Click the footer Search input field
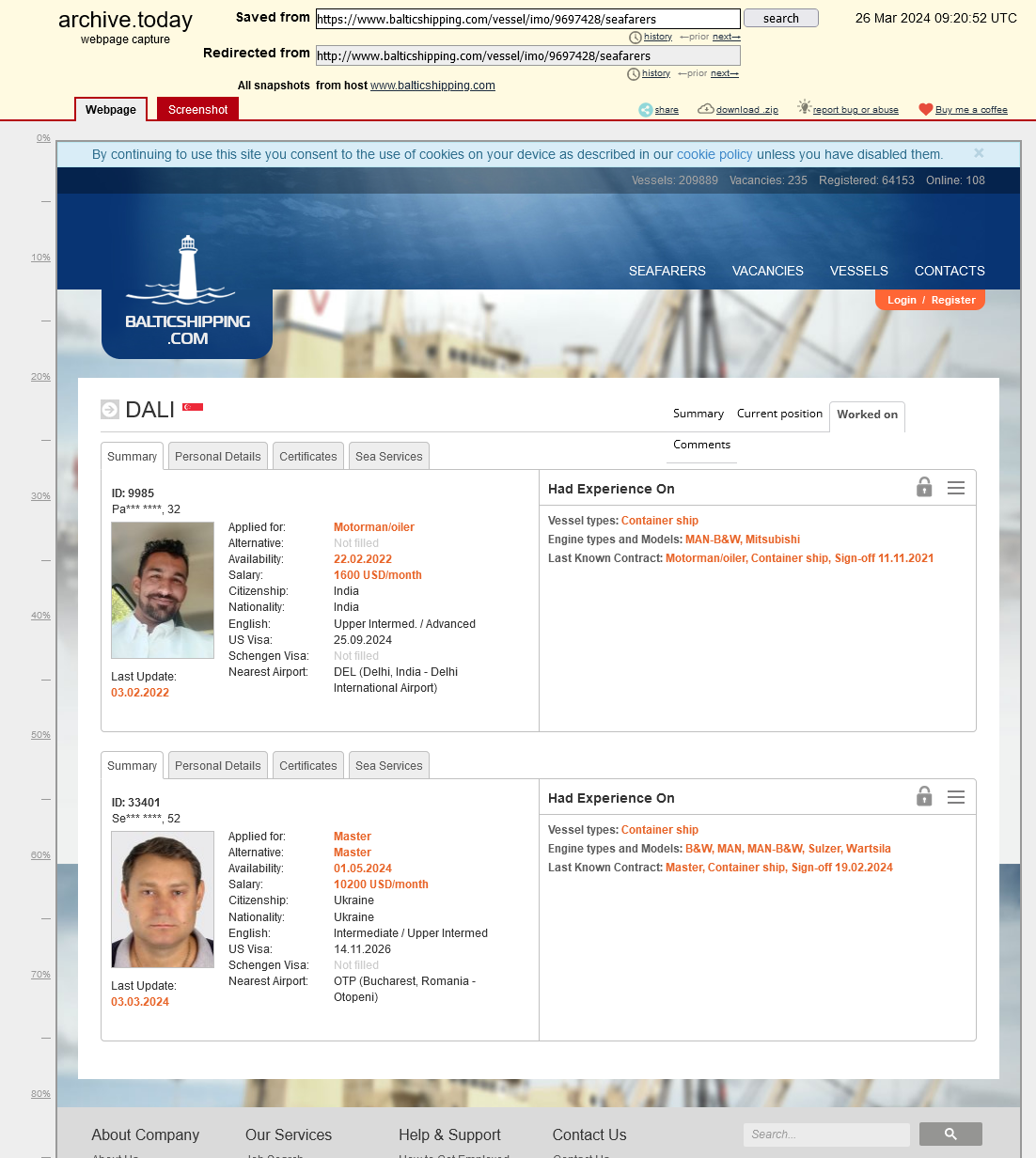 [826, 1135]
